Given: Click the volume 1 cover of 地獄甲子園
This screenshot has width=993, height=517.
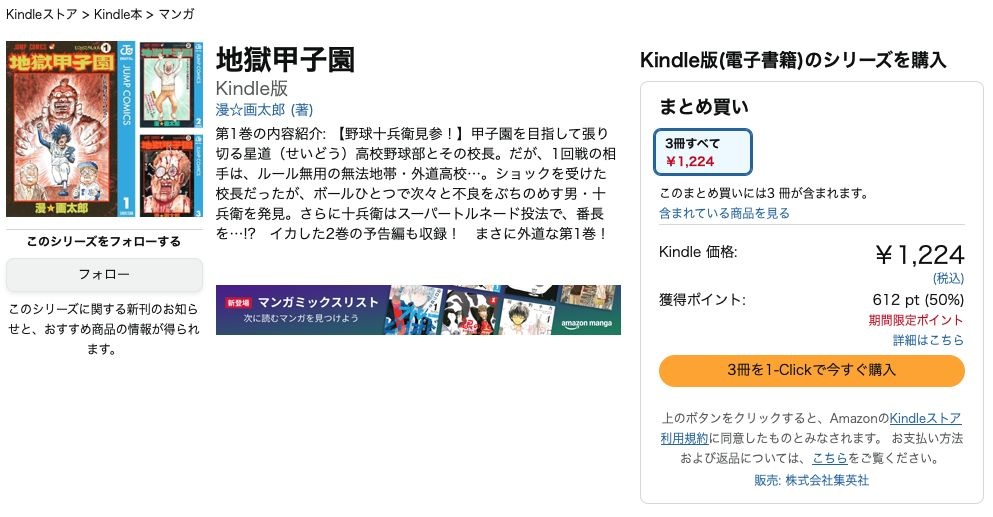Looking at the screenshot, I should click(70, 129).
